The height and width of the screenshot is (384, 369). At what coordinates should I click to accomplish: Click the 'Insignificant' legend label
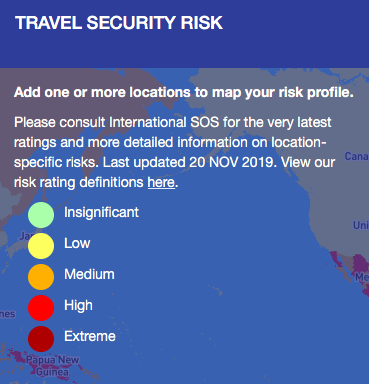(x=101, y=212)
